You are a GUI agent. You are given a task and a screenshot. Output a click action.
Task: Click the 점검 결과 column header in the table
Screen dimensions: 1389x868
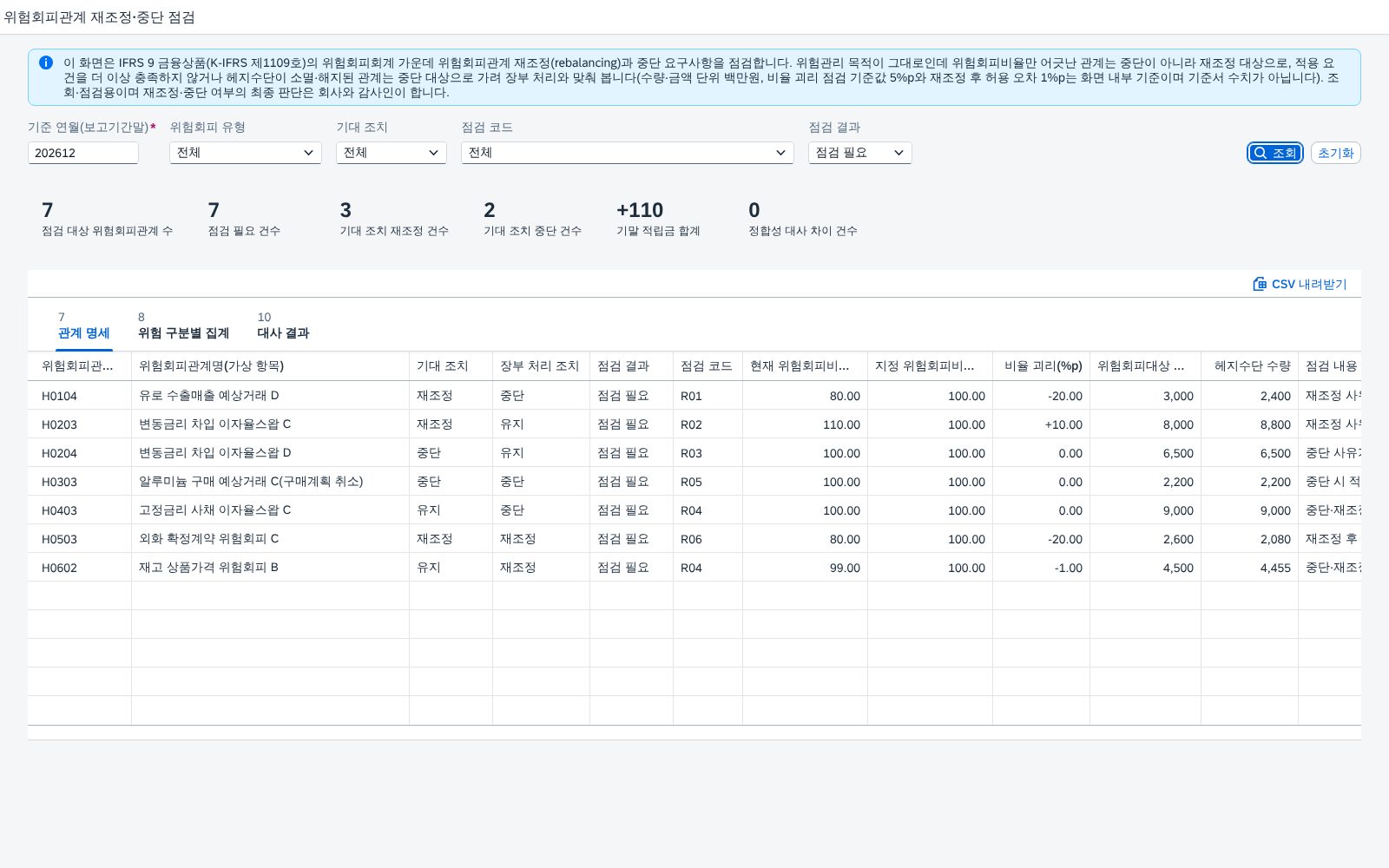point(631,366)
